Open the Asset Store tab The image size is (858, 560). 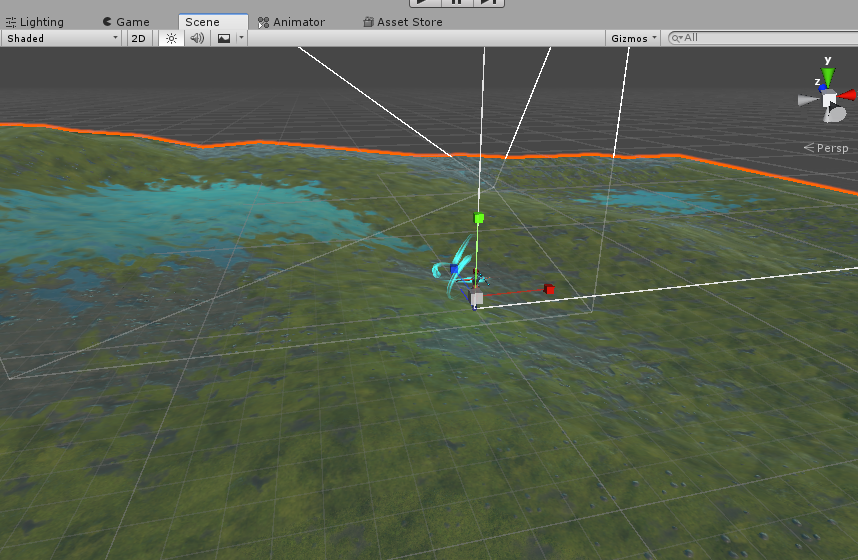tap(402, 22)
